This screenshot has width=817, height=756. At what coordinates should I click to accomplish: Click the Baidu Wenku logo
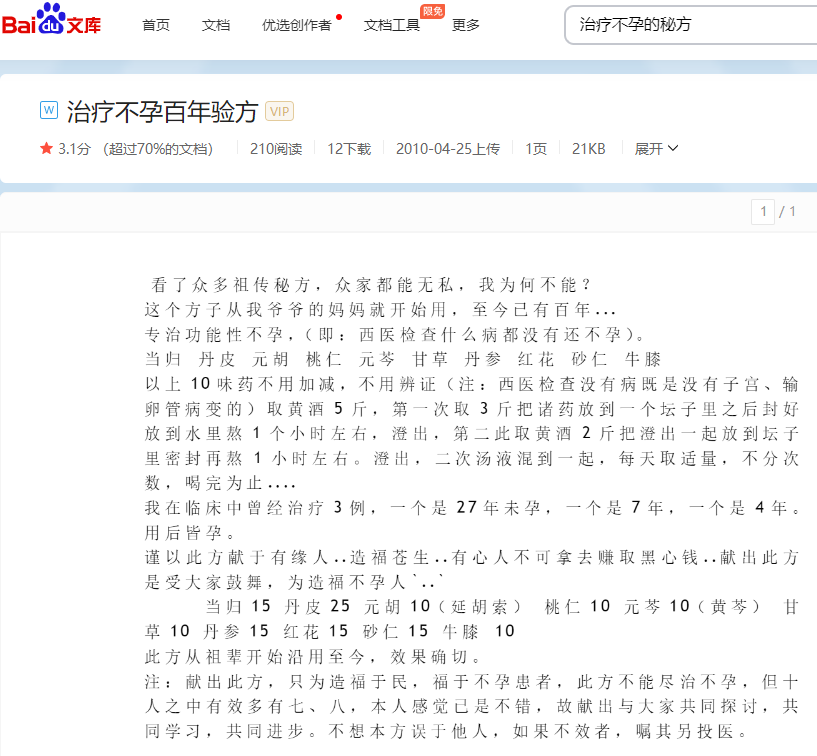click(52, 22)
